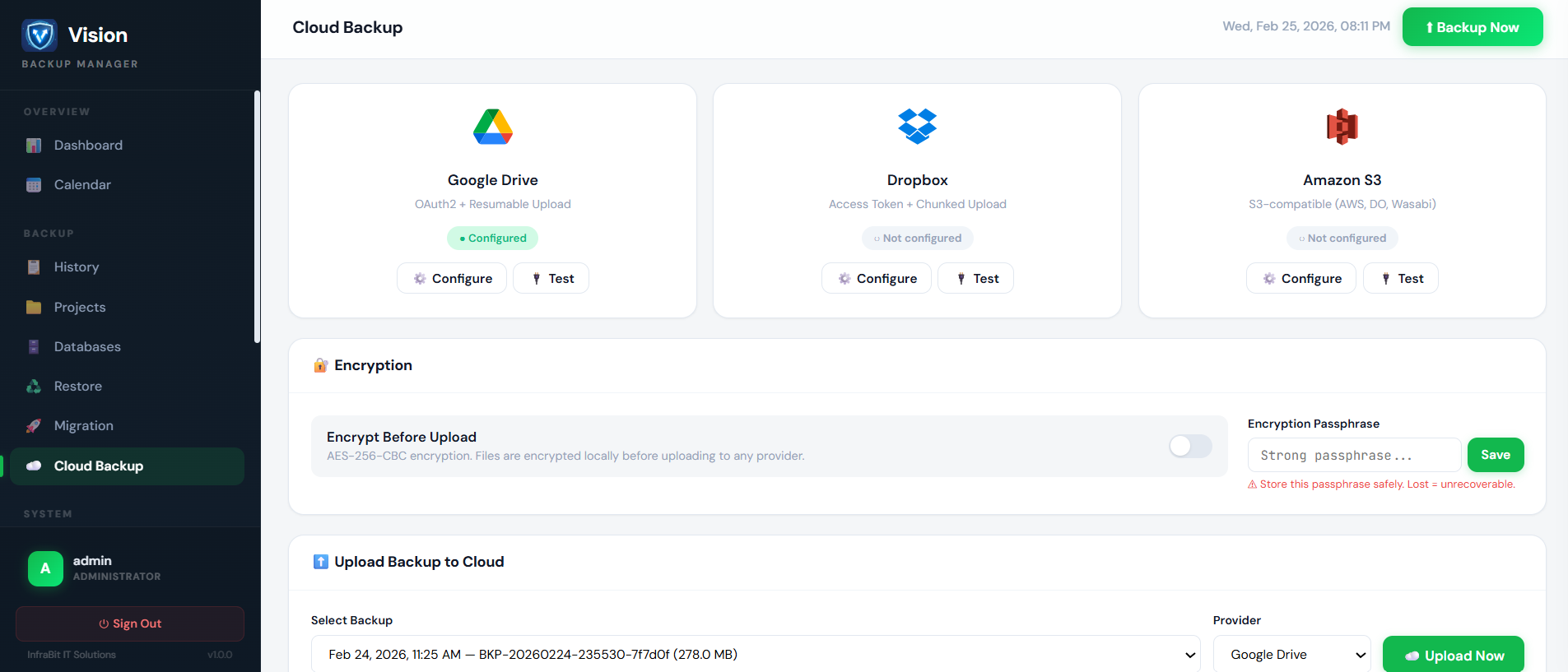This screenshot has width=1568, height=672.
Task: Click the admin avatar badge
Action: coord(45,568)
